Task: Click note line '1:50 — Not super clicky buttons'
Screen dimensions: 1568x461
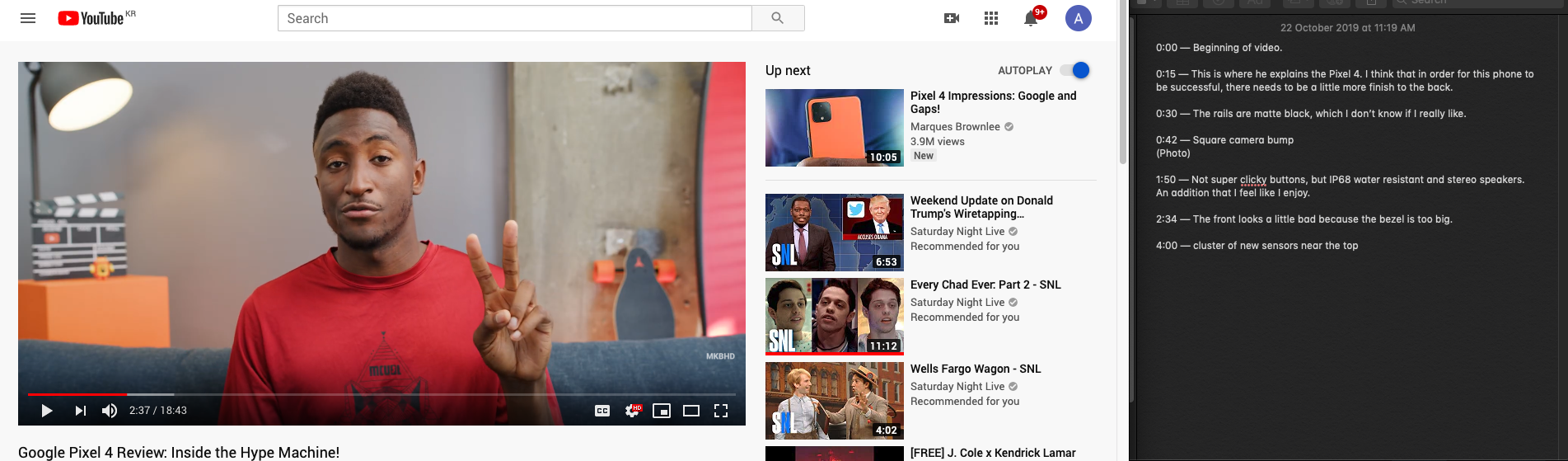Action: point(1340,186)
